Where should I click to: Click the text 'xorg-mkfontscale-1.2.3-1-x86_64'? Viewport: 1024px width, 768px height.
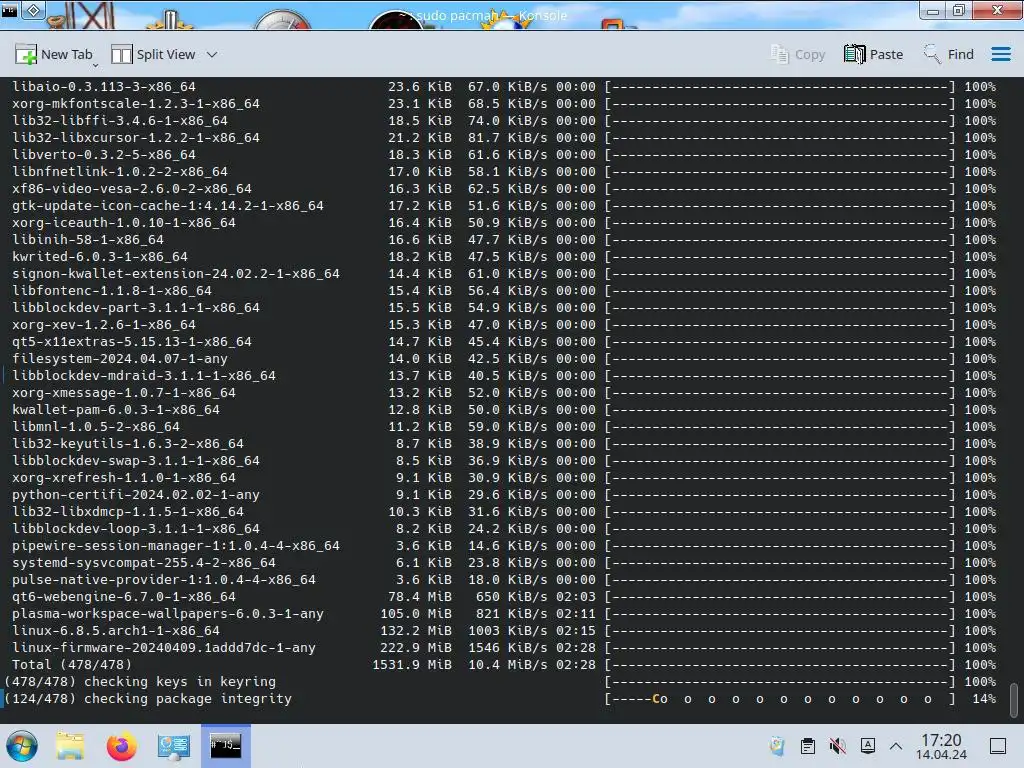pos(136,104)
